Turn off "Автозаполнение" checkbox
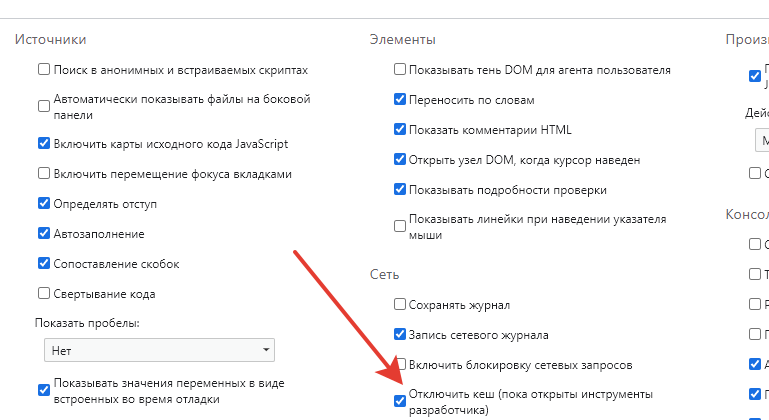The width and height of the screenshot is (769, 420). click(x=44, y=234)
